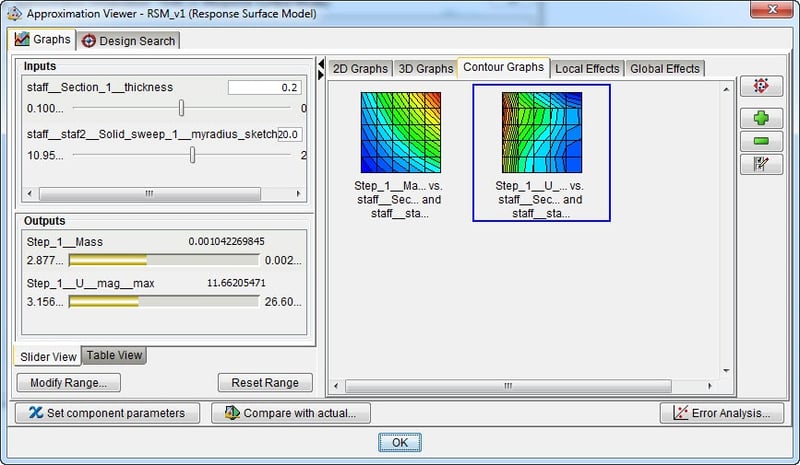Open the Local Effects tab
Viewport: 800px width, 465px height.
pos(587,68)
